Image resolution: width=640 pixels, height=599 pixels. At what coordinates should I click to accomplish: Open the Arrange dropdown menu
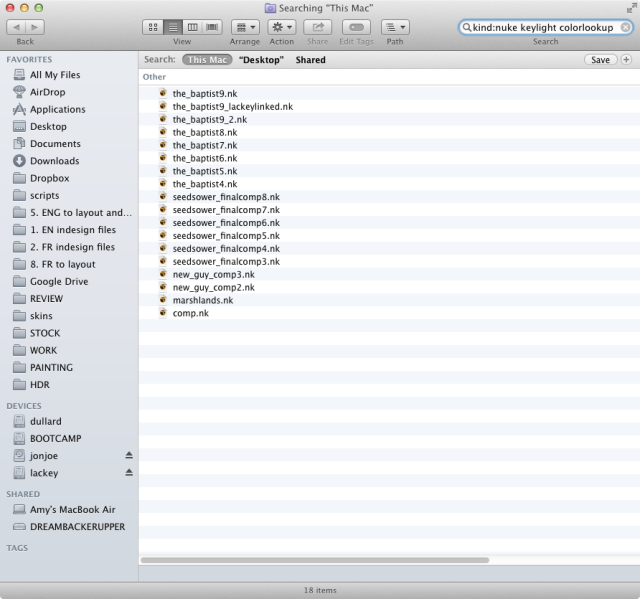click(245, 27)
